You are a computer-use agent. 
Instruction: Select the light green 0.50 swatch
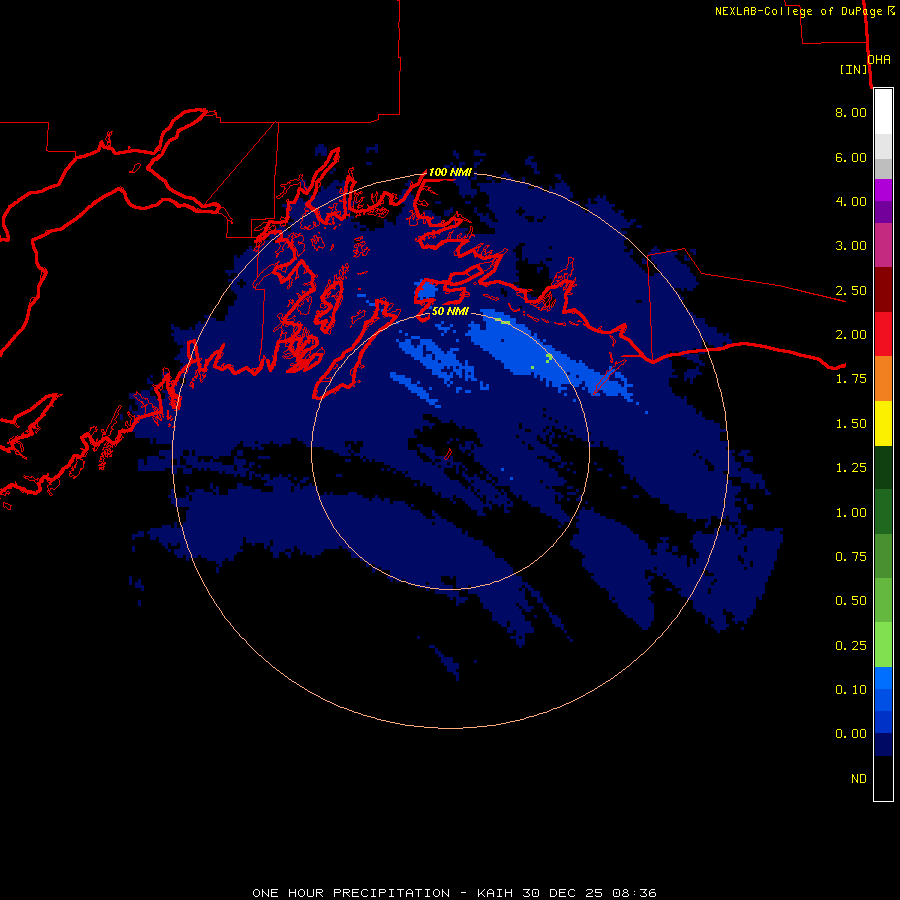click(883, 600)
